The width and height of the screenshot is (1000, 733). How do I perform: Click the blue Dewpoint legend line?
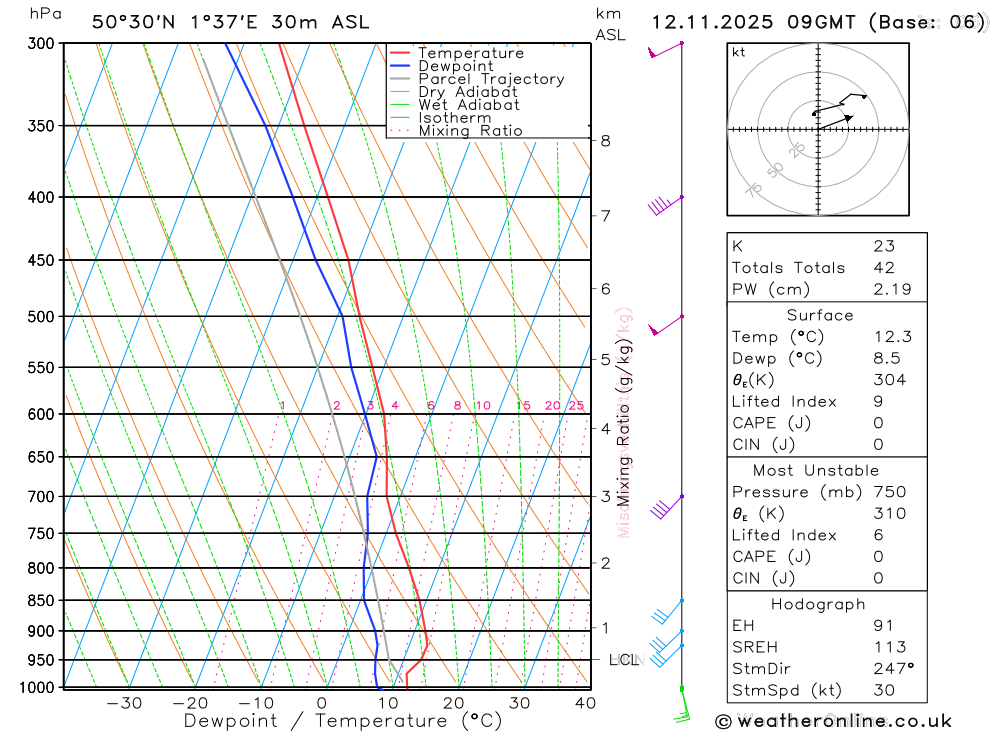[x=400, y=66]
